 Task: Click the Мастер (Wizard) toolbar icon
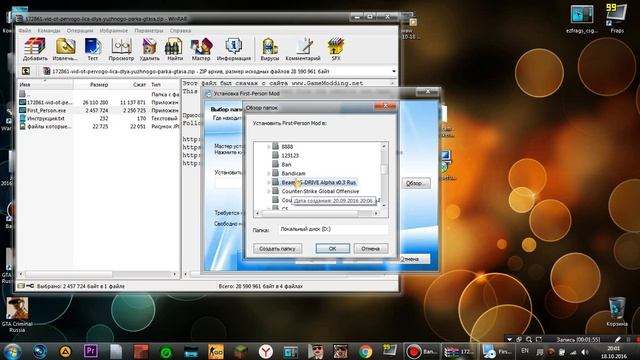pyautogui.click(x=201, y=49)
